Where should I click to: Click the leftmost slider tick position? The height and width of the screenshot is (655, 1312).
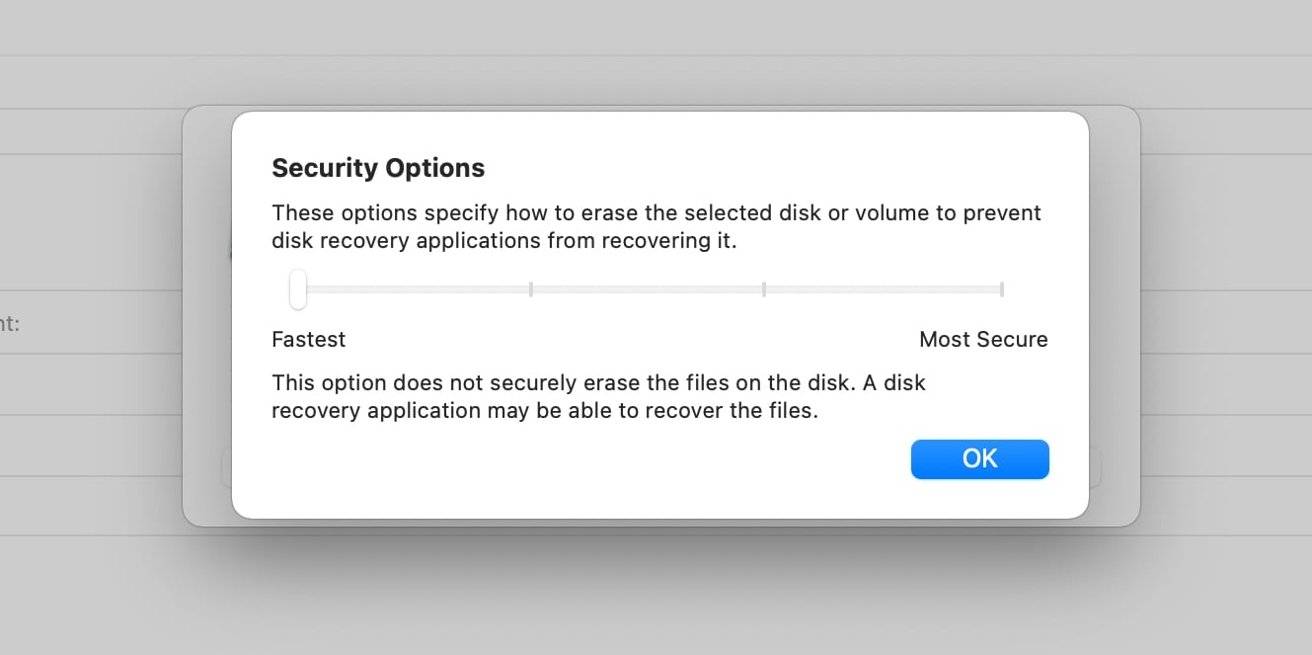pos(297,289)
